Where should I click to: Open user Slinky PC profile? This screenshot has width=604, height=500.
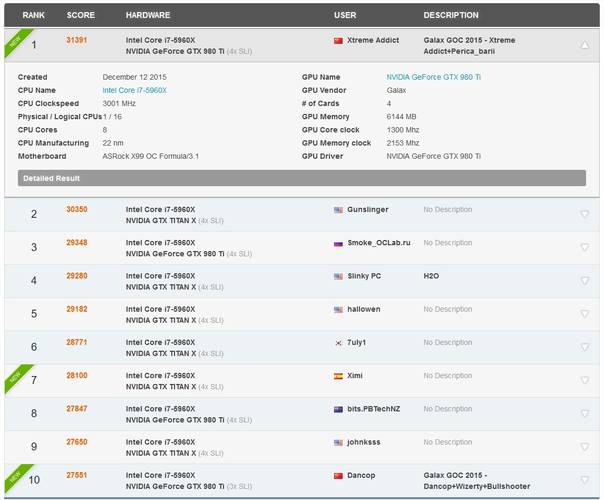[364, 276]
